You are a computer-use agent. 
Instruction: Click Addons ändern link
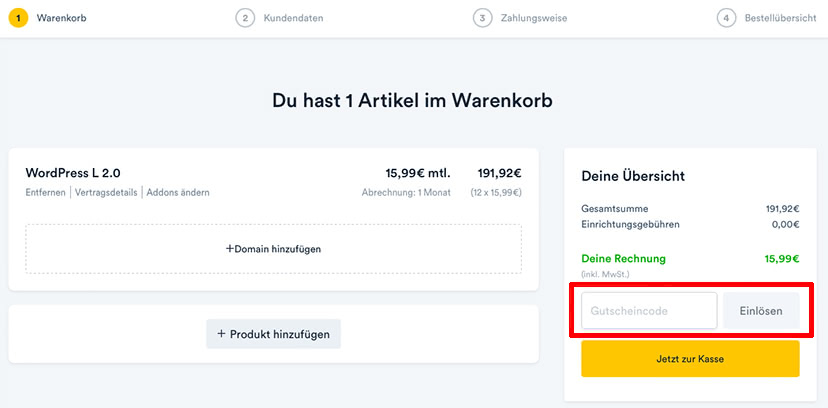coord(178,193)
